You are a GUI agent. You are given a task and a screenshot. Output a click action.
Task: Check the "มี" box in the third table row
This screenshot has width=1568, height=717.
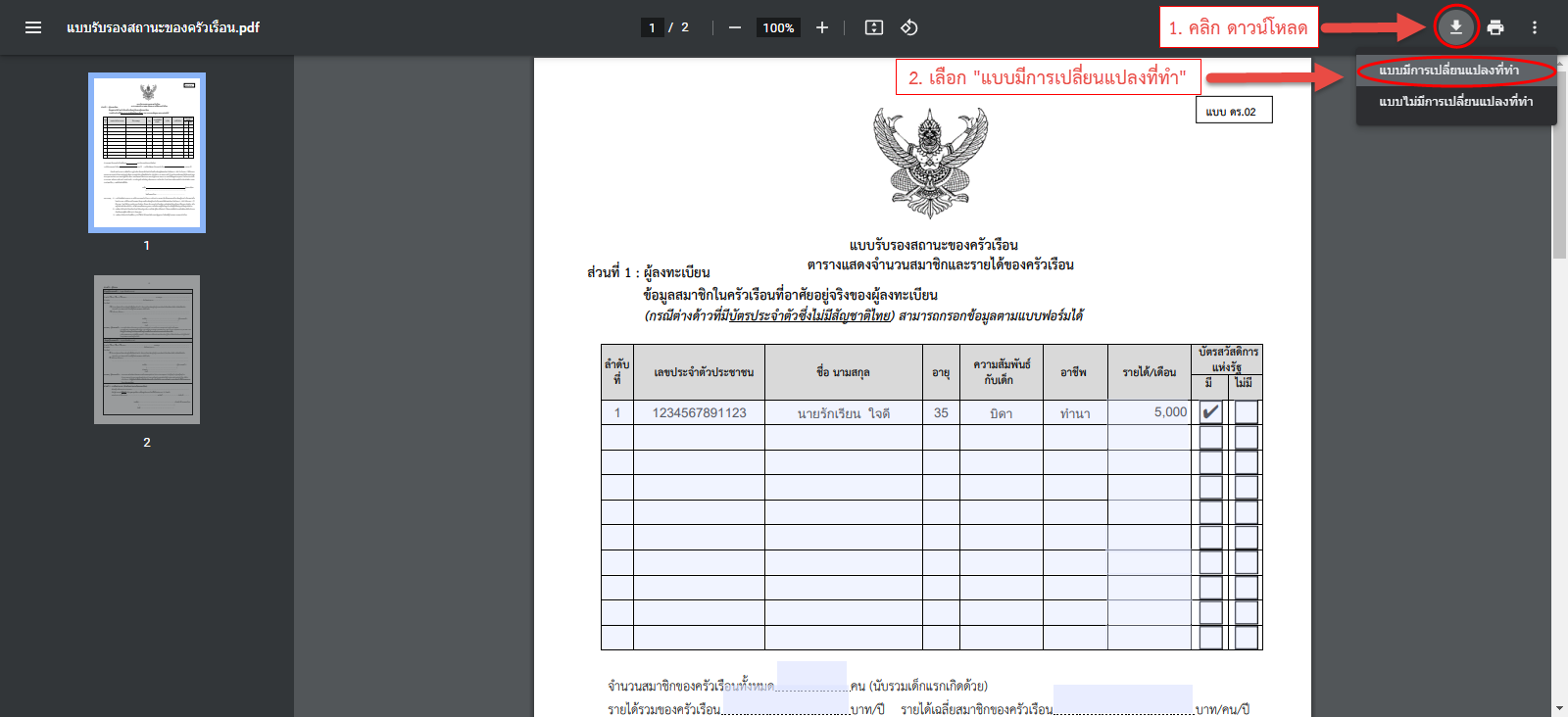[x=1211, y=462]
